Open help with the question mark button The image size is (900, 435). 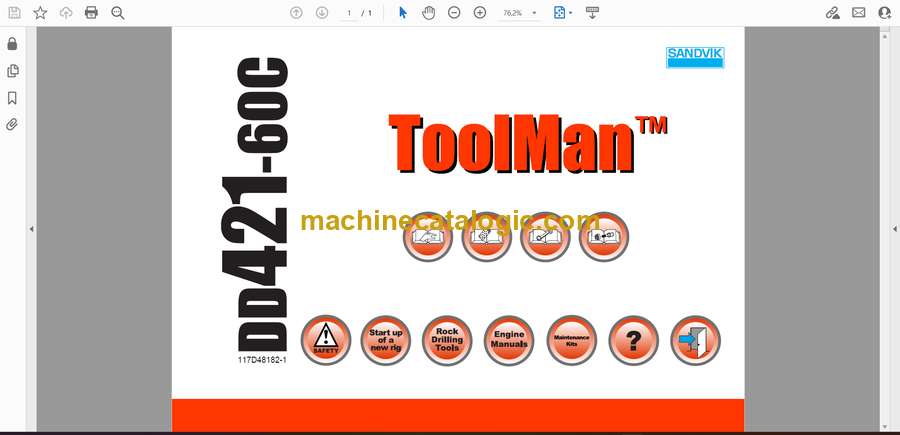pos(634,340)
